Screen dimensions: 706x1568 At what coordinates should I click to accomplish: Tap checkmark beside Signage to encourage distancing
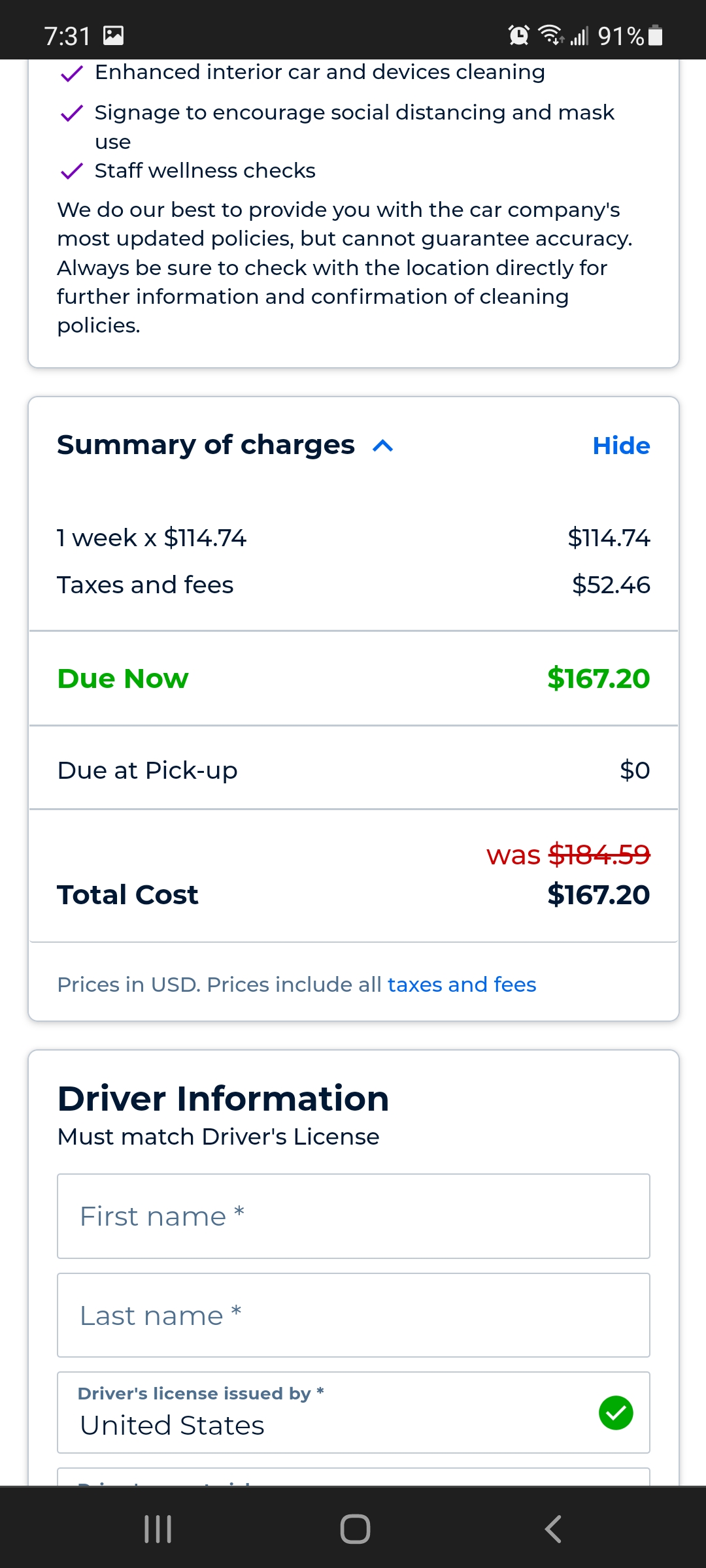[71, 114]
